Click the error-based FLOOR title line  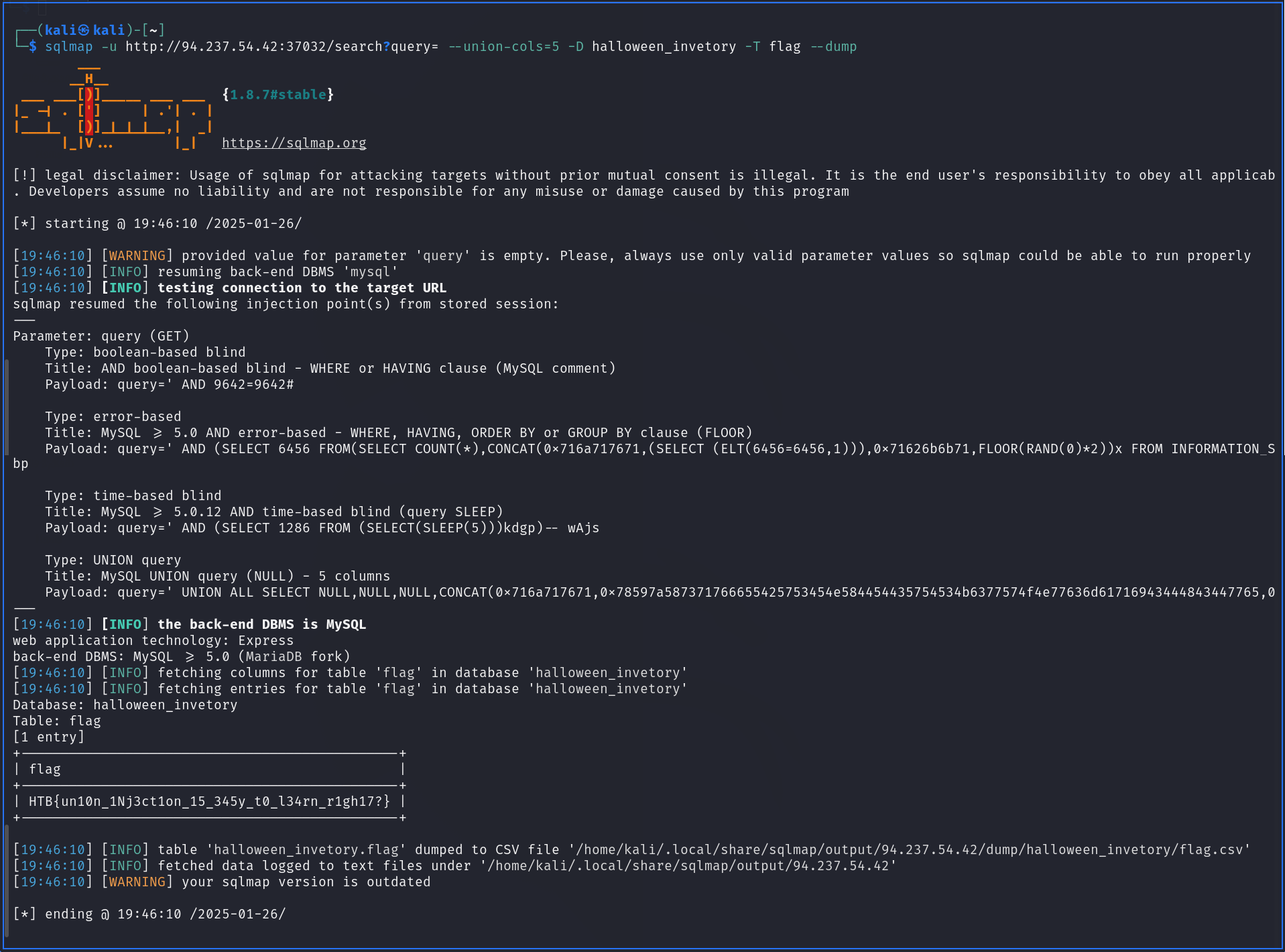399,432
